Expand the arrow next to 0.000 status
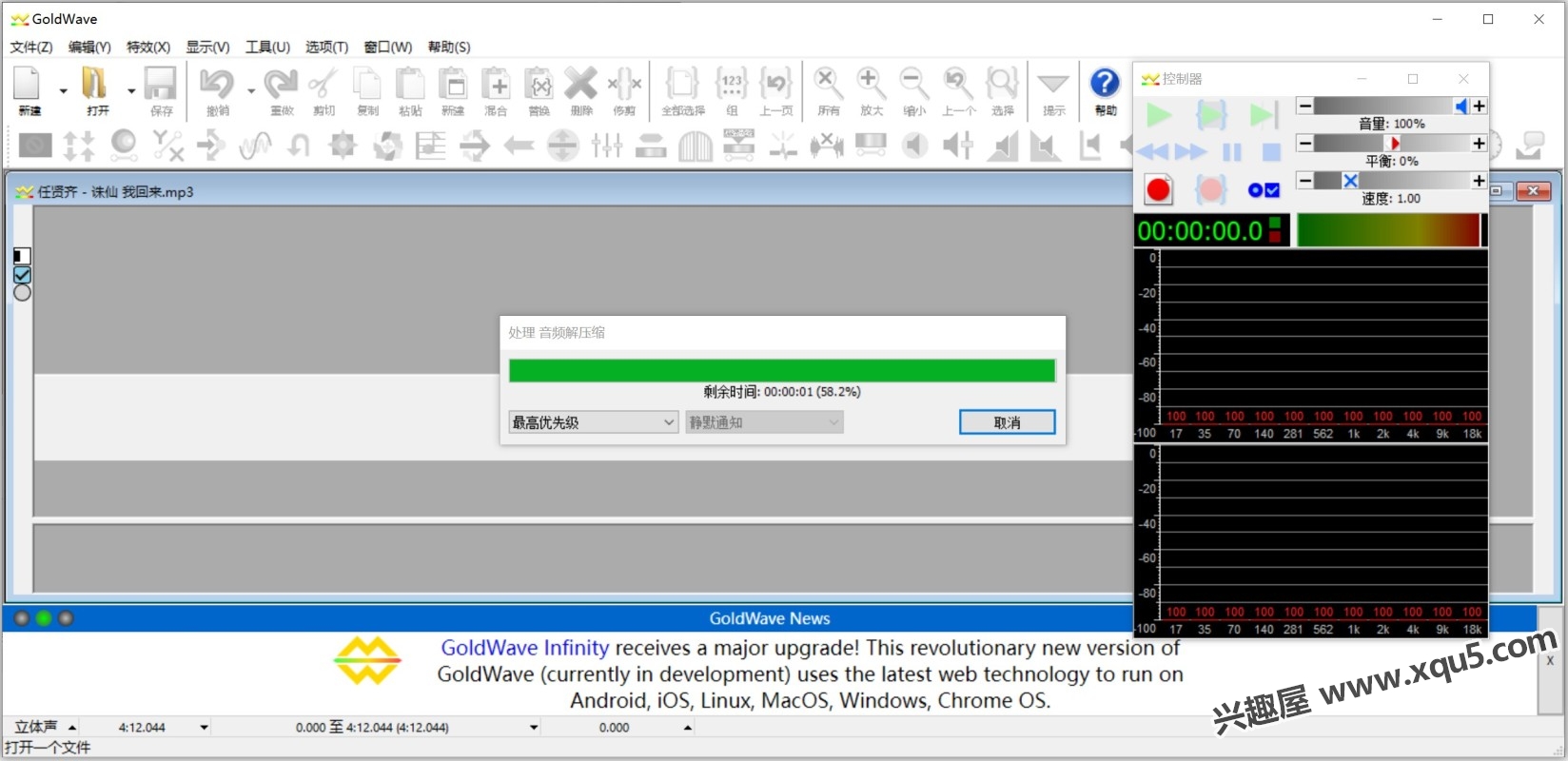1568x761 pixels. click(x=688, y=728)
